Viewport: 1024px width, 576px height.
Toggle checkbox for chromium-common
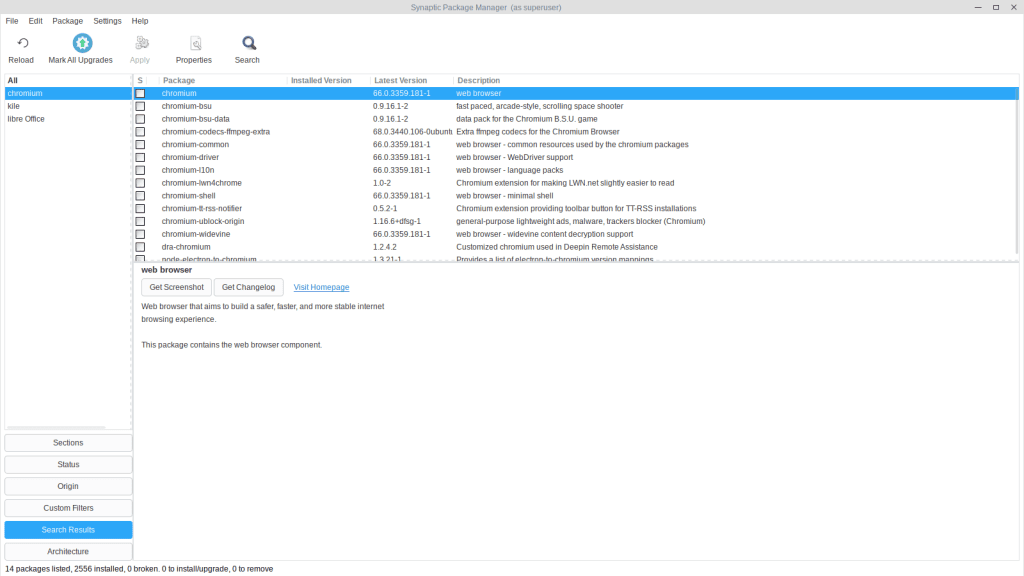[x=140, y=144]
